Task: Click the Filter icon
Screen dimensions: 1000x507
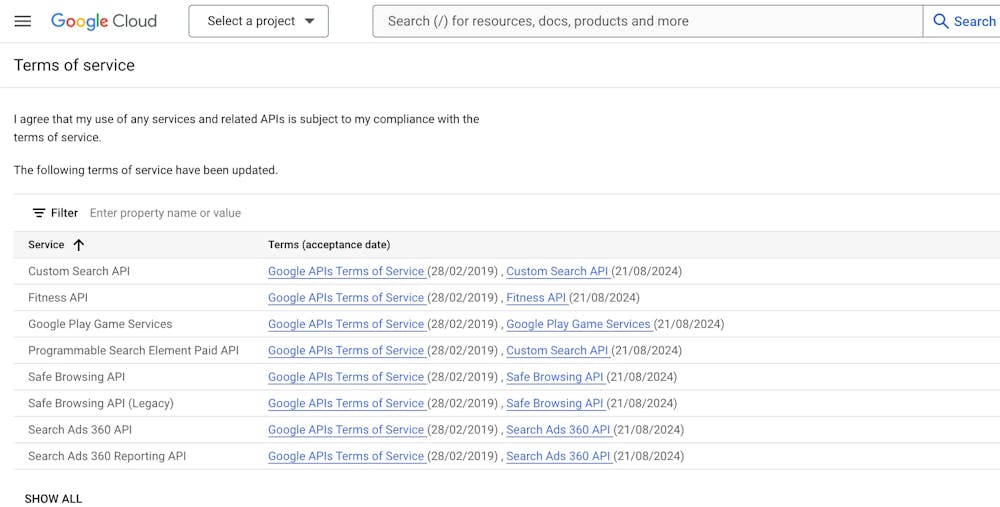Action: tap(39, 213)
